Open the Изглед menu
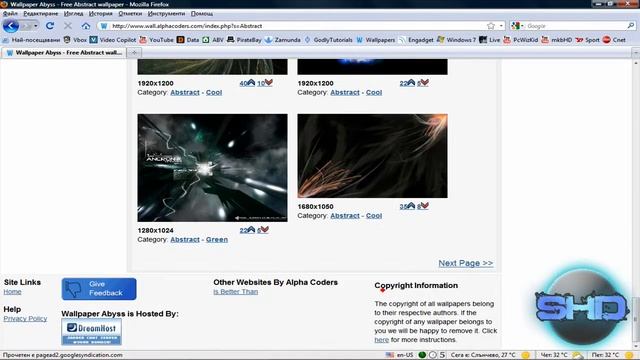 click(73, 13)
